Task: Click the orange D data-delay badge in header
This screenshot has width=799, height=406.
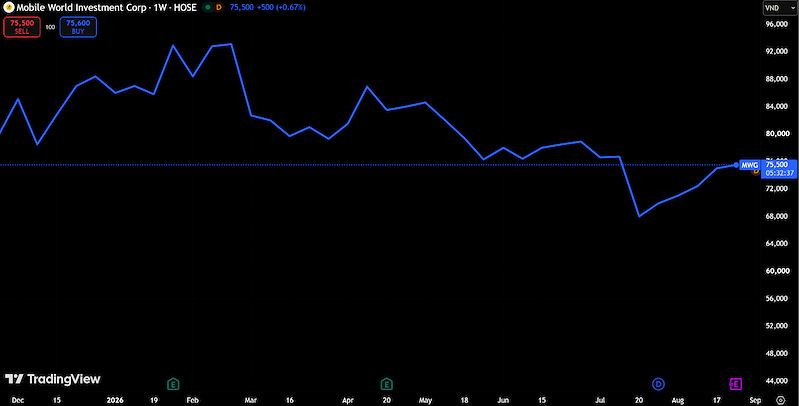Action: [x=219, y=8]
